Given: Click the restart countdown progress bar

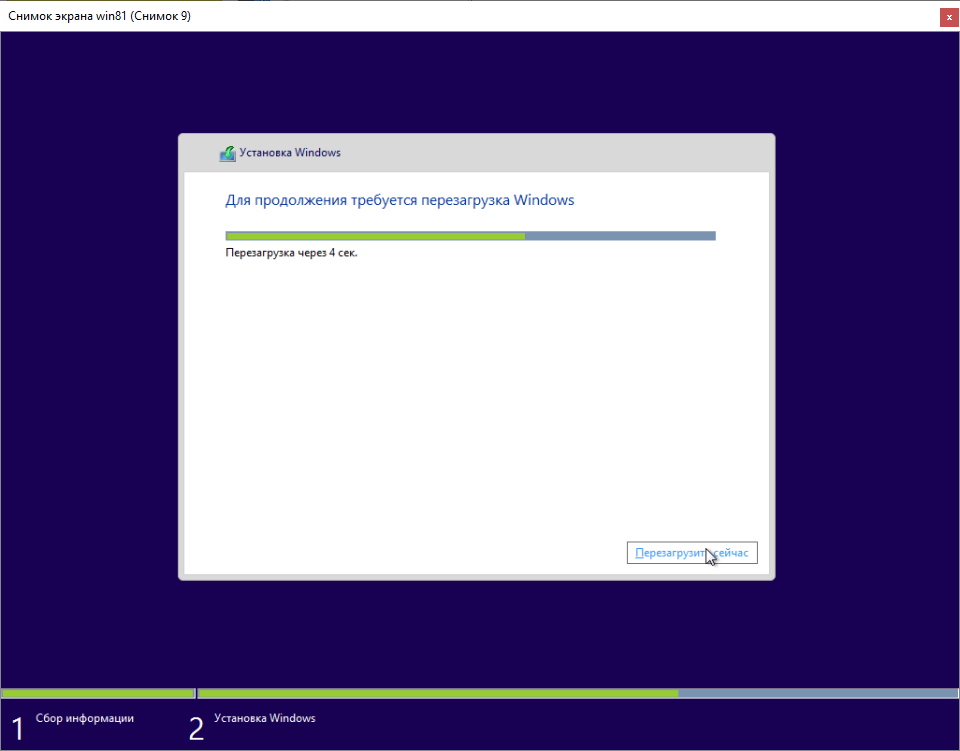Looking at the screenshot, I should pyautogui.click(x=470, y=236).
